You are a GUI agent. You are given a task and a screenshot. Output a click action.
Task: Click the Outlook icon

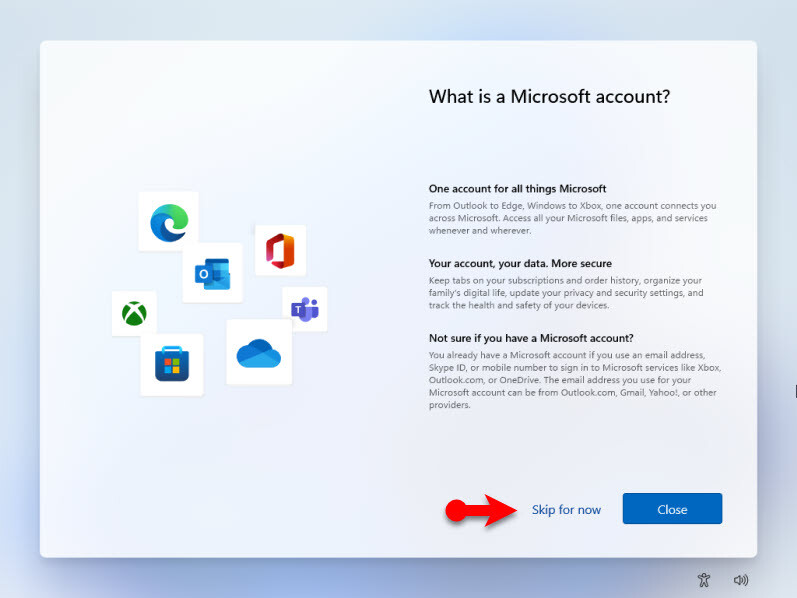click(212, 273)
